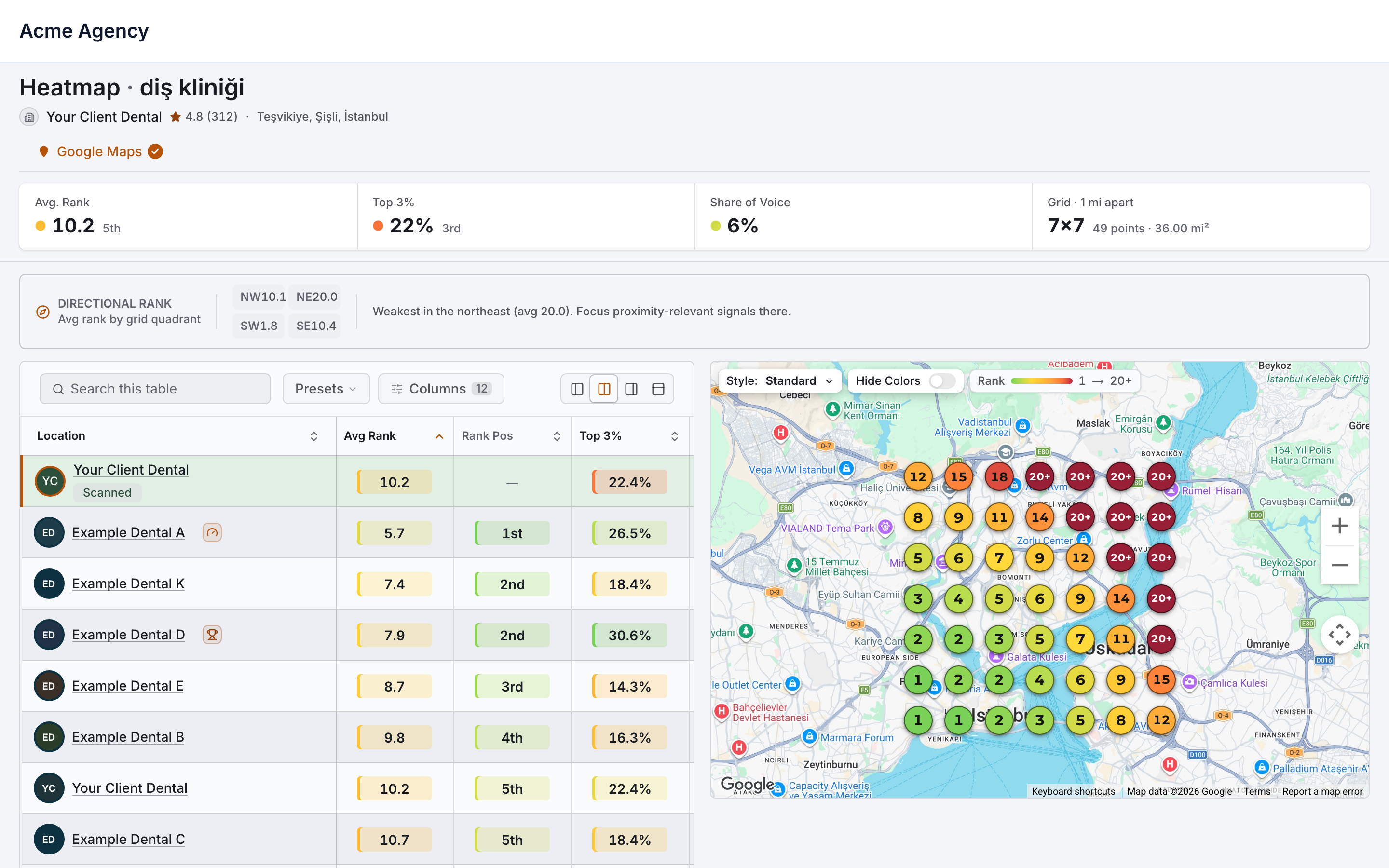The width and height of the screenshot is (1389, 868).
Task: Zoom out on the map
Action: pyautogui.click(x=1339, y=566)
